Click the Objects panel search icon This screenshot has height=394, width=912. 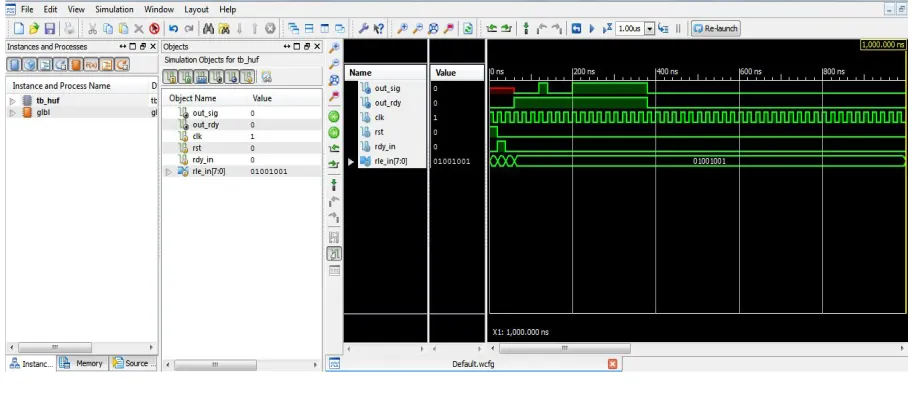pos(266,76)
